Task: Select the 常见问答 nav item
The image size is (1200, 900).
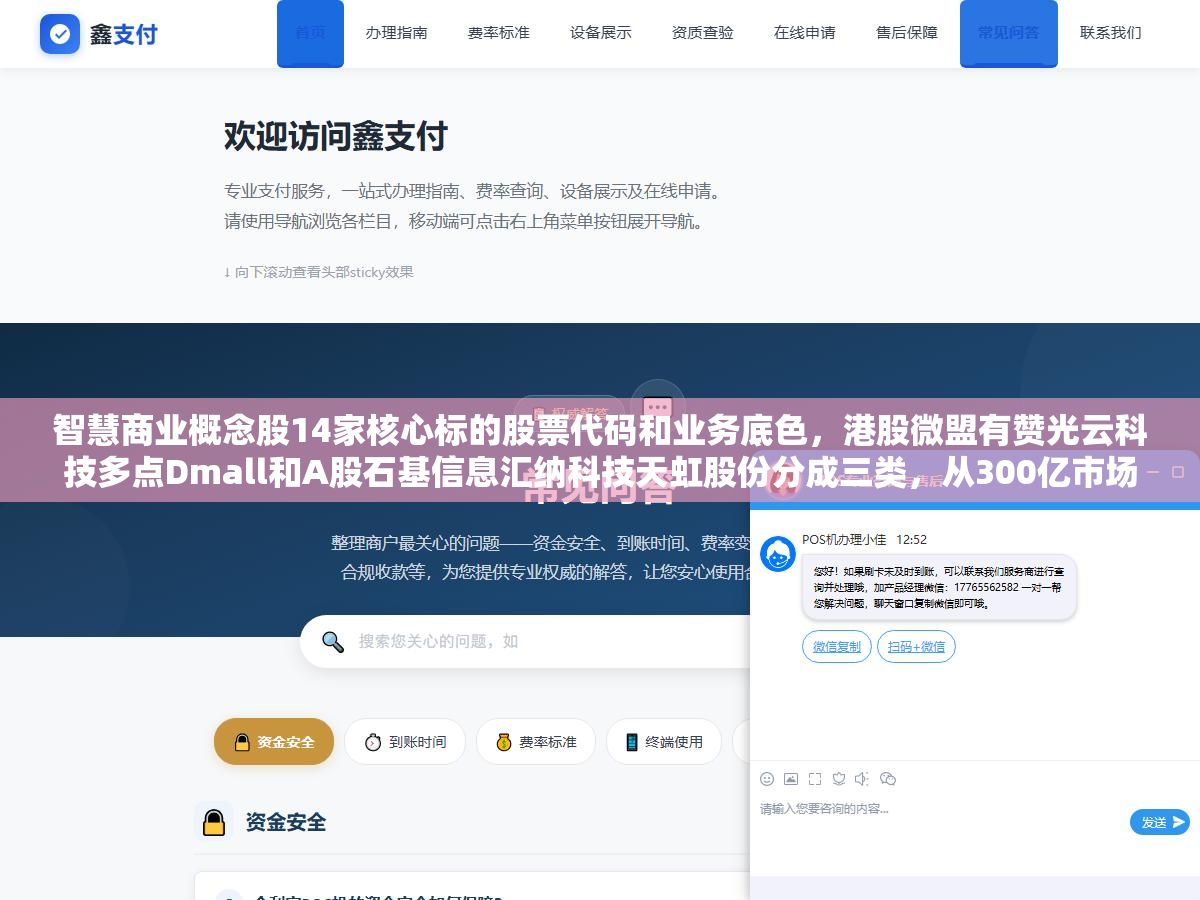Action: click(x=1008, y=33)
